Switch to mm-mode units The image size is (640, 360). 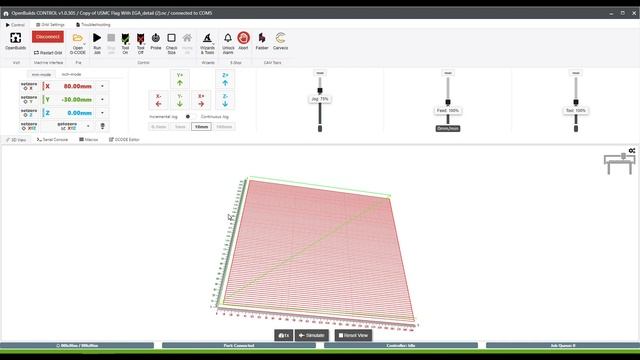[41, 75]
